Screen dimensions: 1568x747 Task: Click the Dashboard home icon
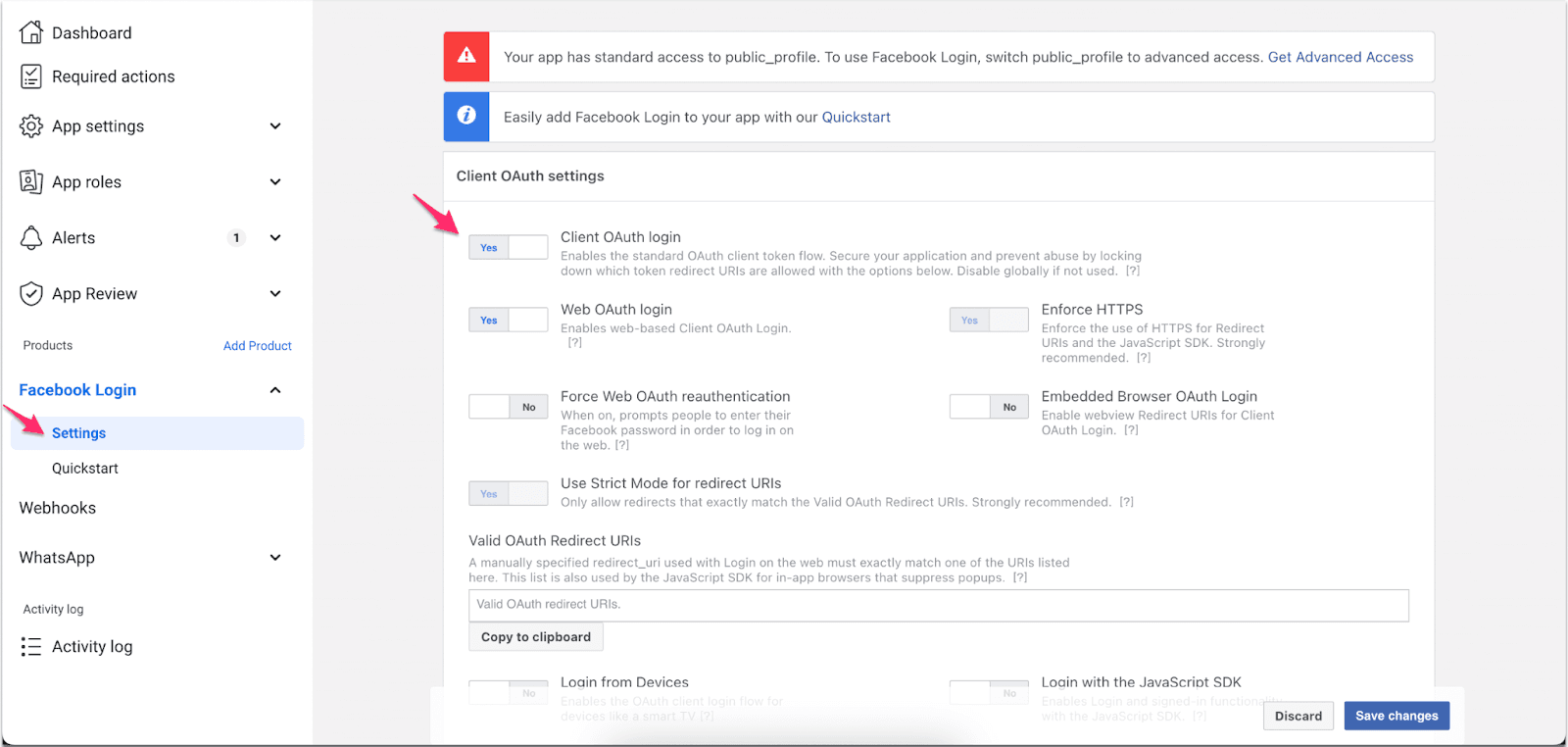pos(31,32)
